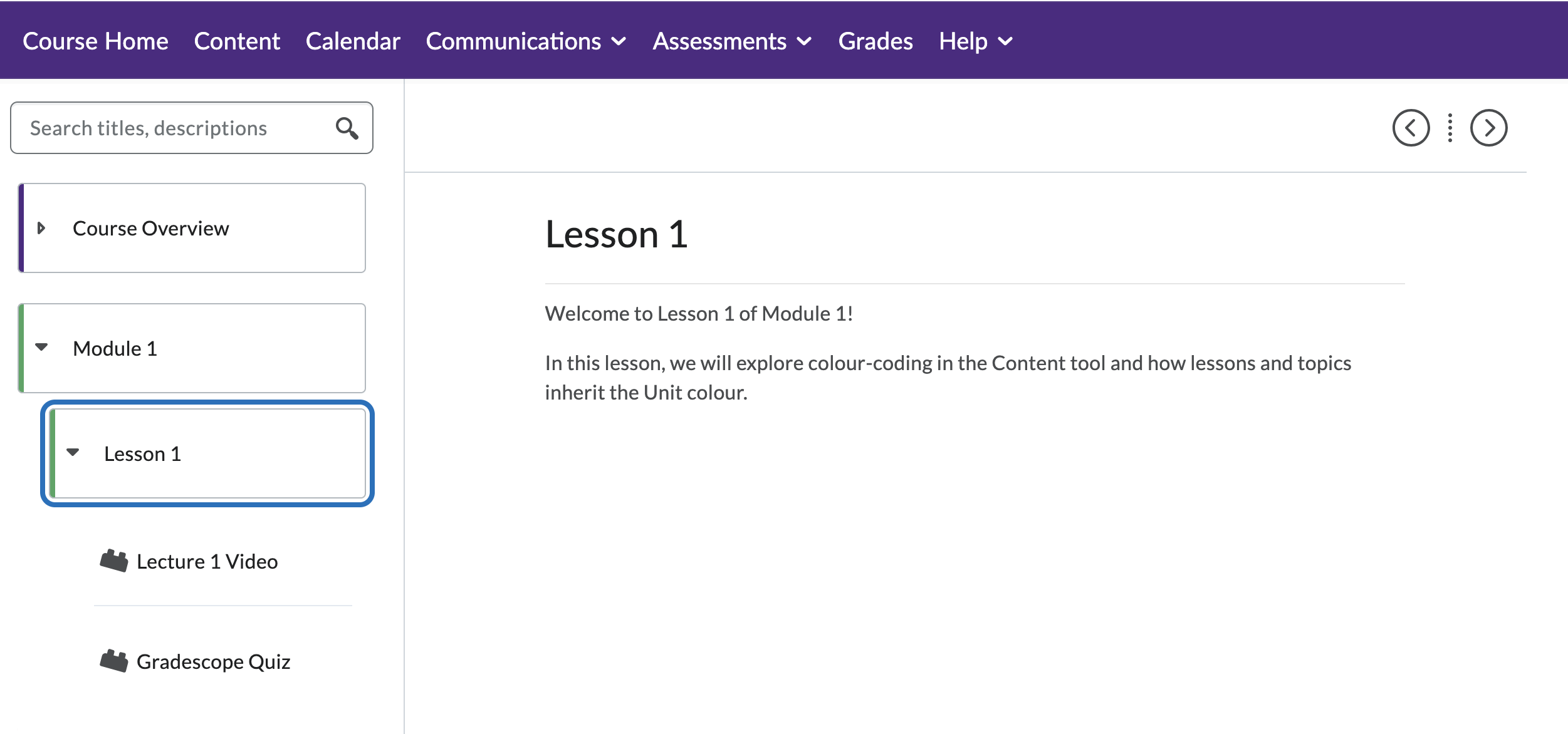The image size is (1568, 734).
Task: Open the Gradescope Quiz topic
Action: [213, 661]
